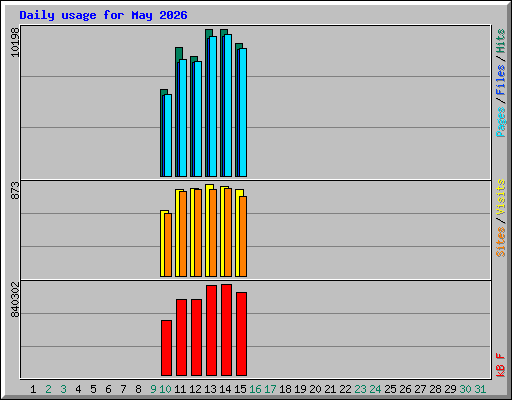The width and height of the screenshot is (512, 400).
Task: Click day label 28 on the x-axis
Action: 435,389
